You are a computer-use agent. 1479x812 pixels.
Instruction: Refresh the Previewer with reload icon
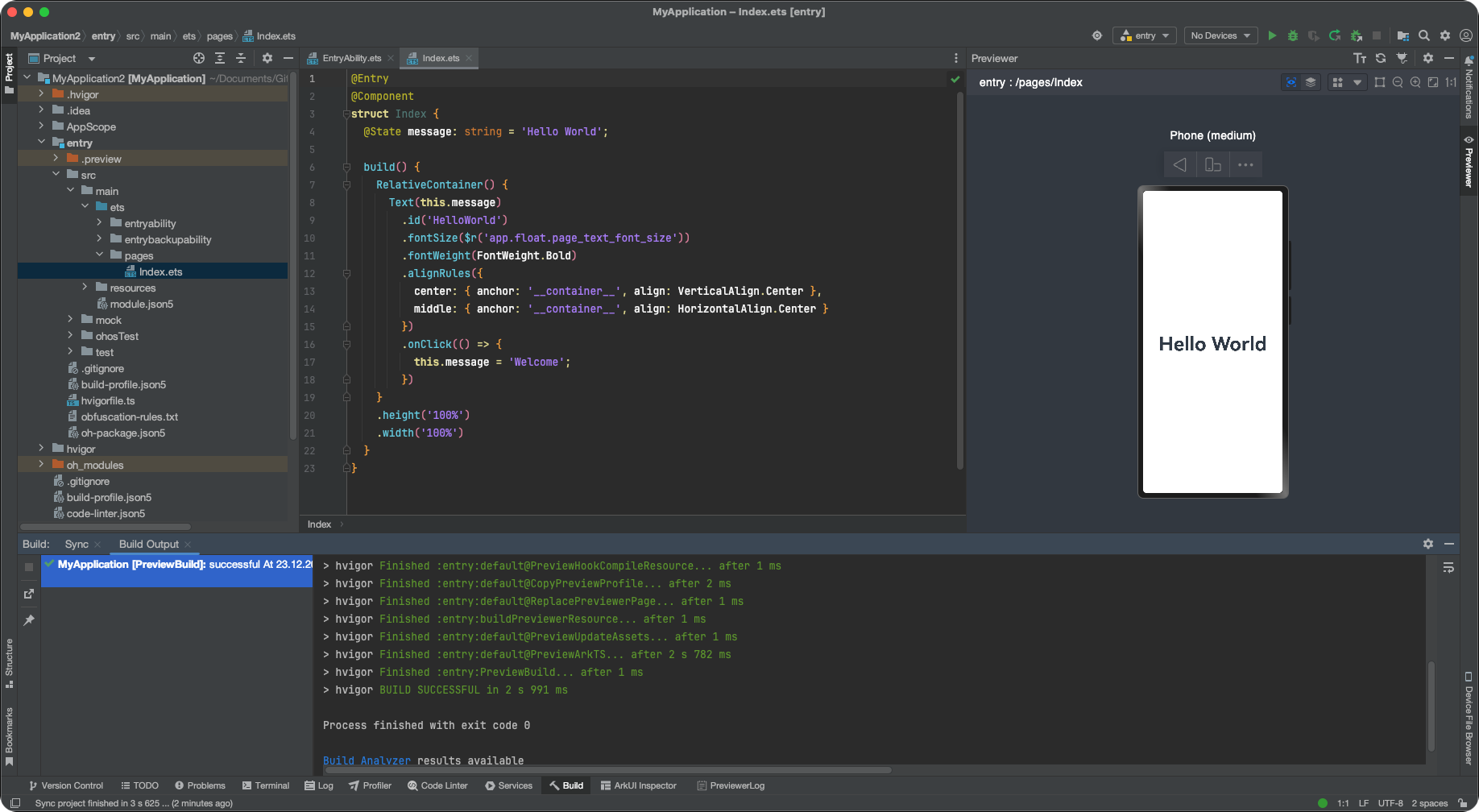pos(1381,58)
